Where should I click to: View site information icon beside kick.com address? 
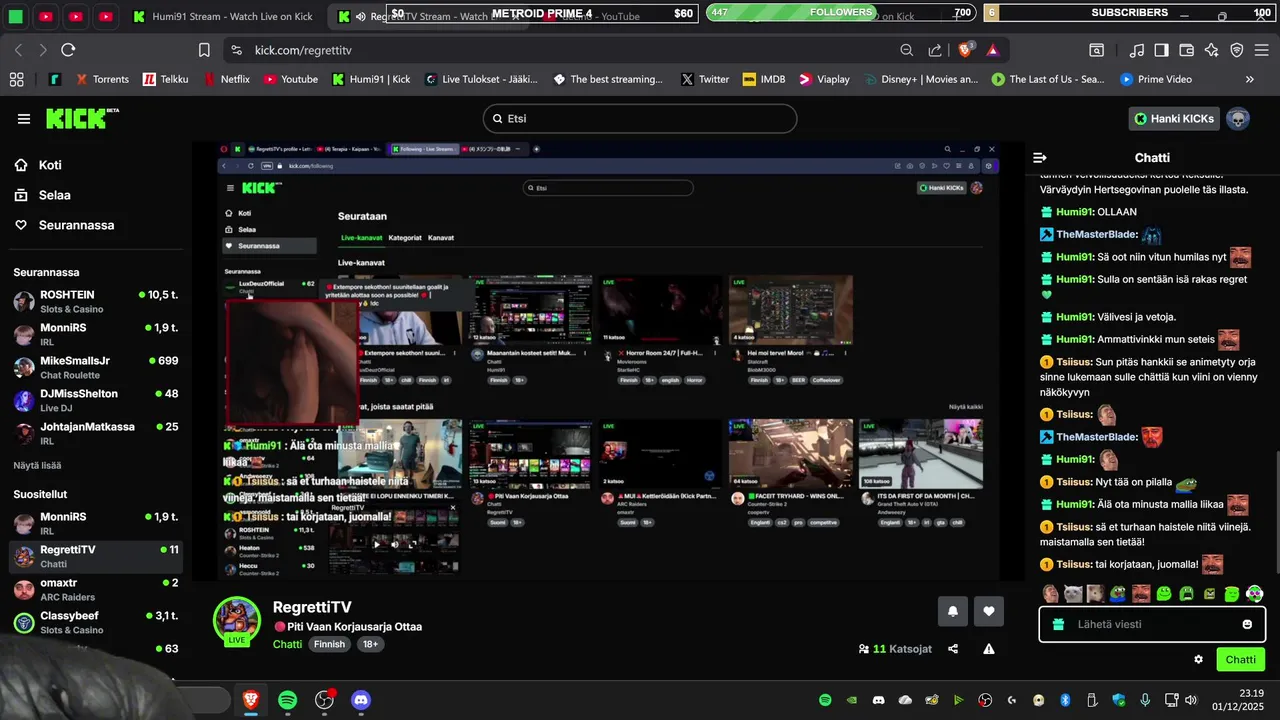pos(236,50)
